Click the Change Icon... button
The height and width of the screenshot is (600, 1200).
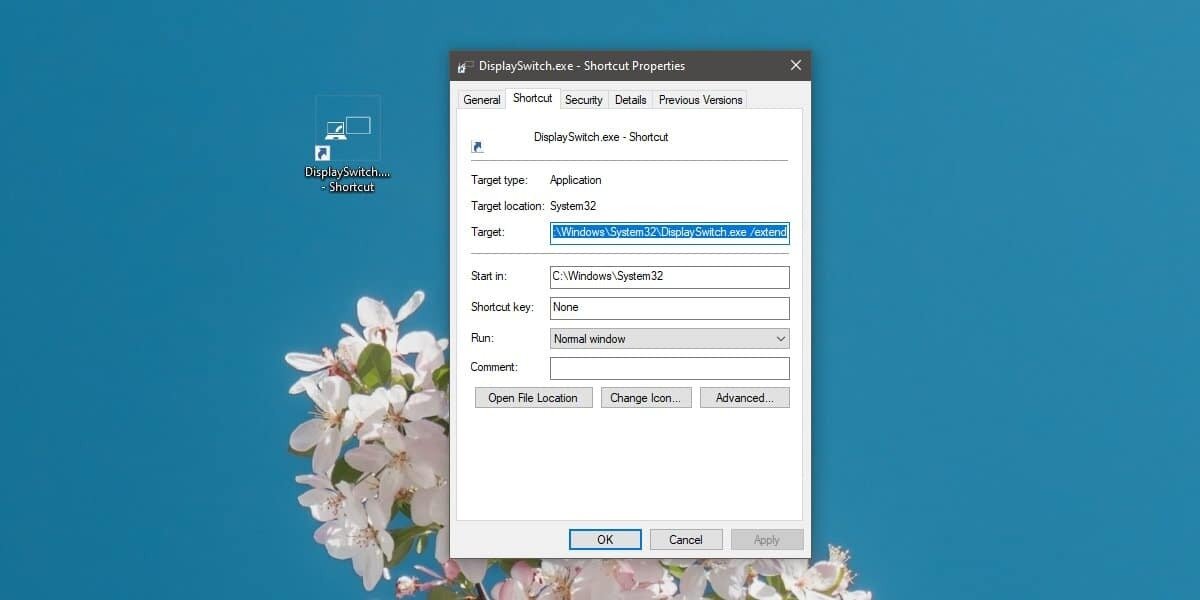(x=645, y=398)
